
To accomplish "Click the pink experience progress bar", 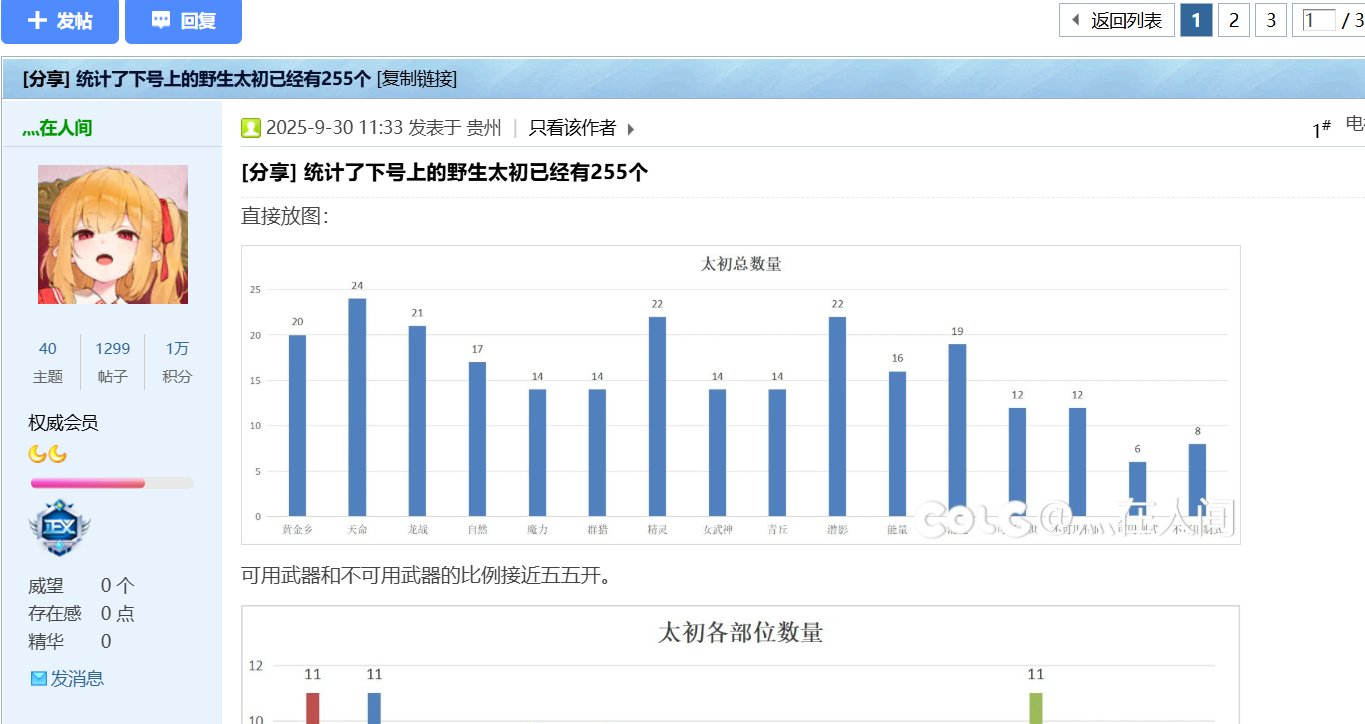I will [112, 483].
